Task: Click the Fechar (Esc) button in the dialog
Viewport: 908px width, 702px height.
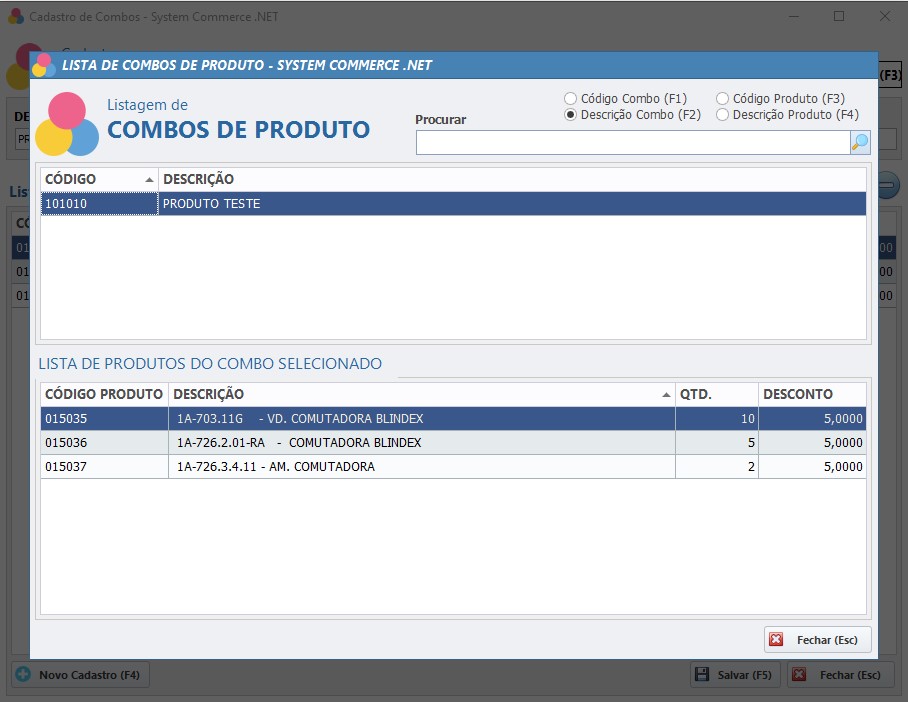Action: (x=820, y=639)
